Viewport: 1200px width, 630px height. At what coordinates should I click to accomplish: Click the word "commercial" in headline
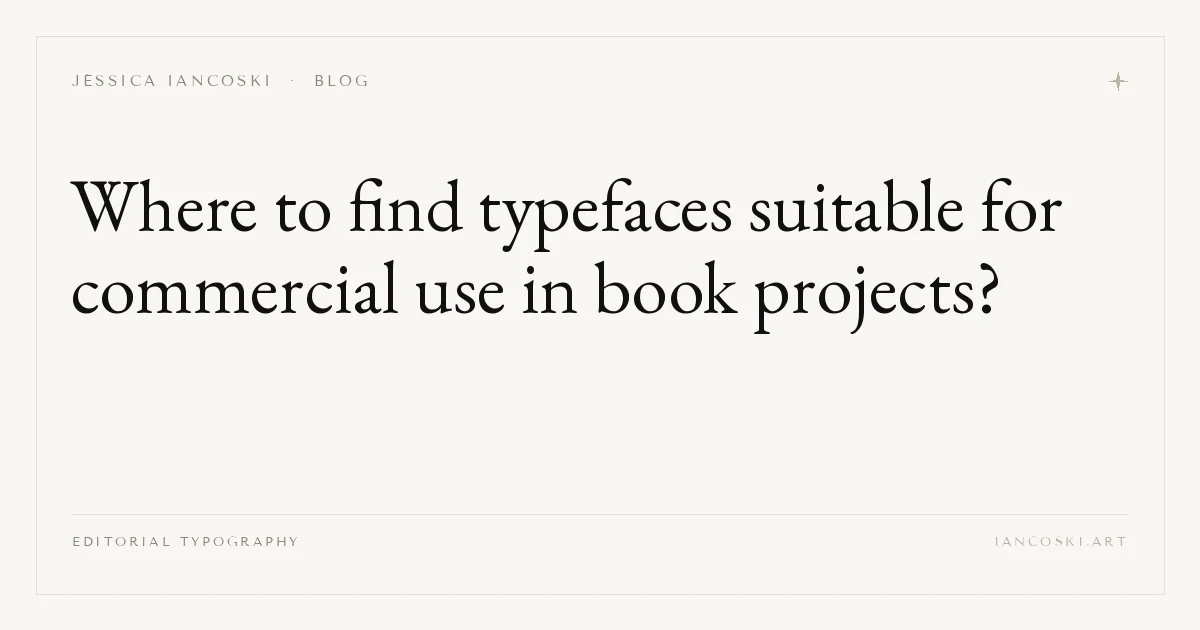point(234,292)
